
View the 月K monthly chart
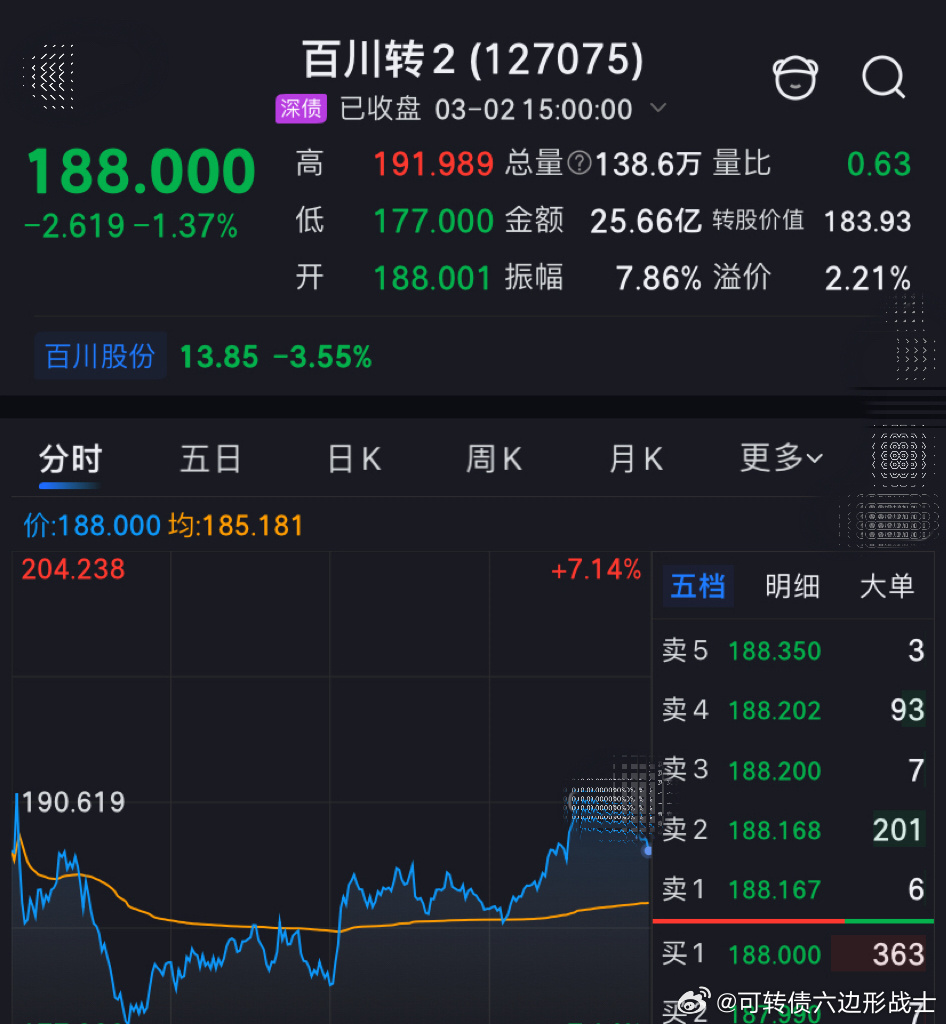635,459
